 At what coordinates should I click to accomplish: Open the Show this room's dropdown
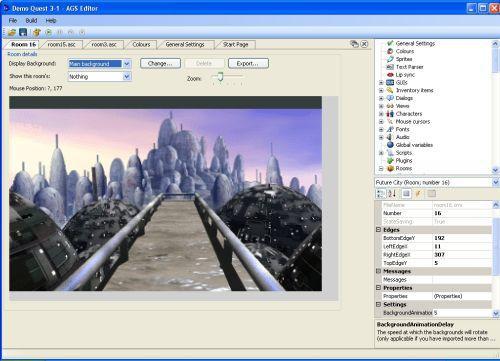pyautogui.click(x=127, y=77)
